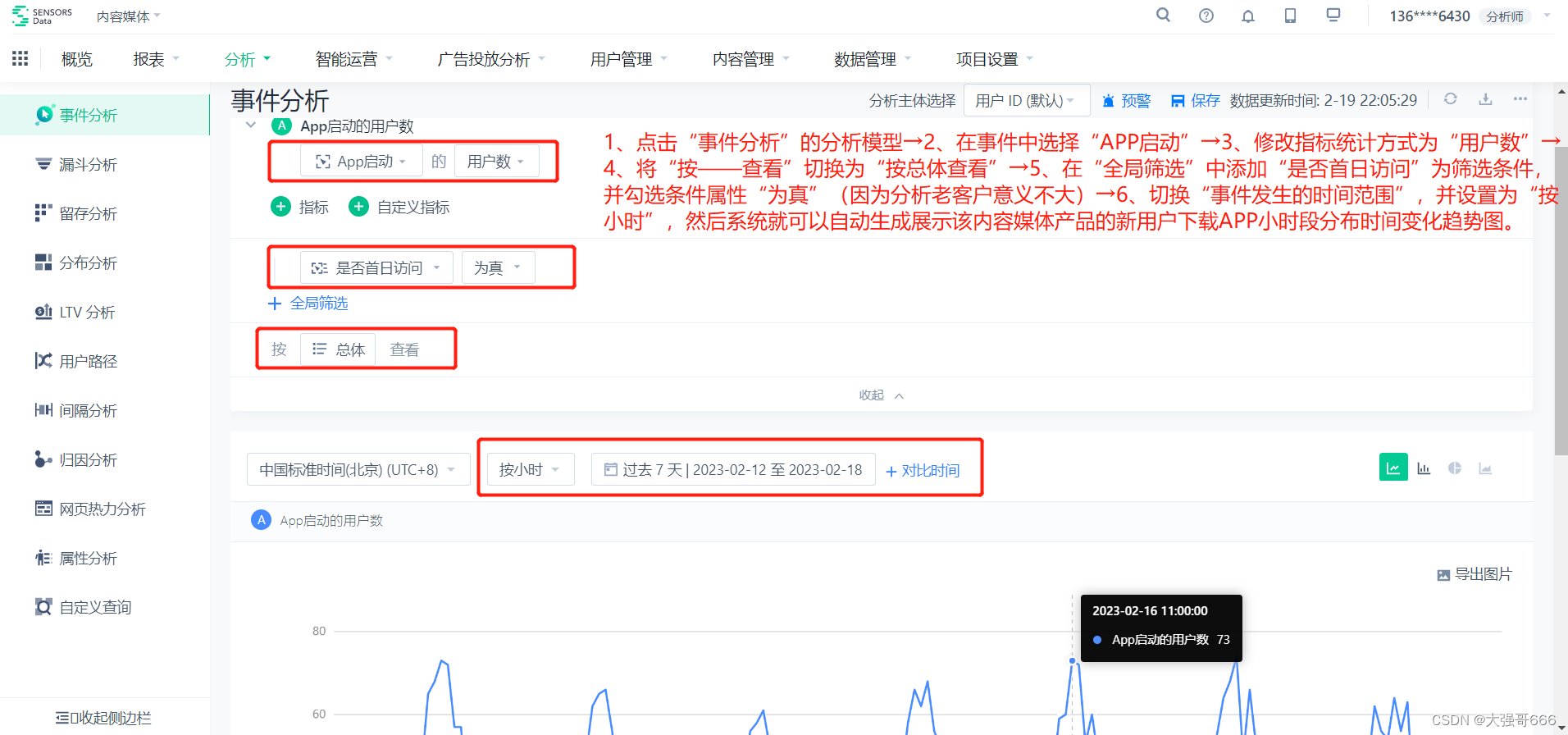Select 漏斗分析 in the sidebar
Image resolution: width=1568 pixels, height=735 pixels.
coord(105,164)
